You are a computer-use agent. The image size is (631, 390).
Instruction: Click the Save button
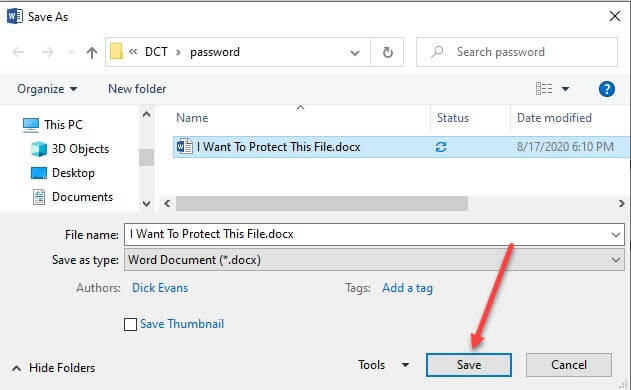point(469,365)
